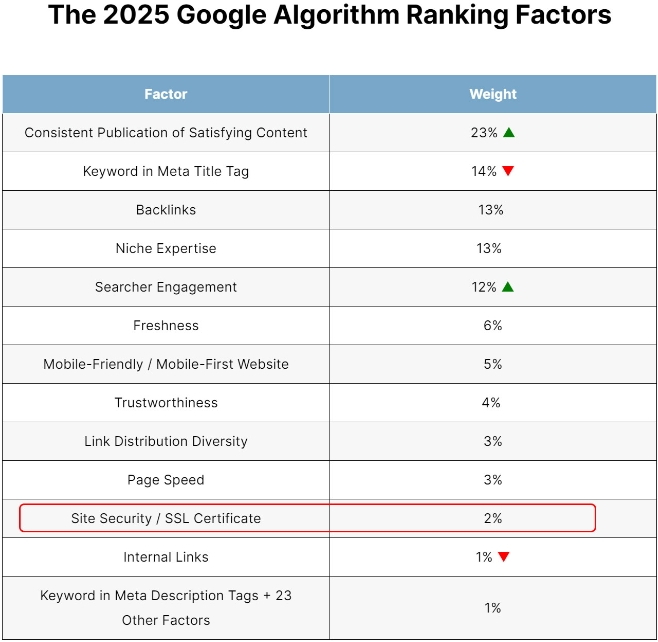Screen dimensions: 658x642
Task: Click the page title about 2025 Google Algorithm
Action: coord(329,17)
